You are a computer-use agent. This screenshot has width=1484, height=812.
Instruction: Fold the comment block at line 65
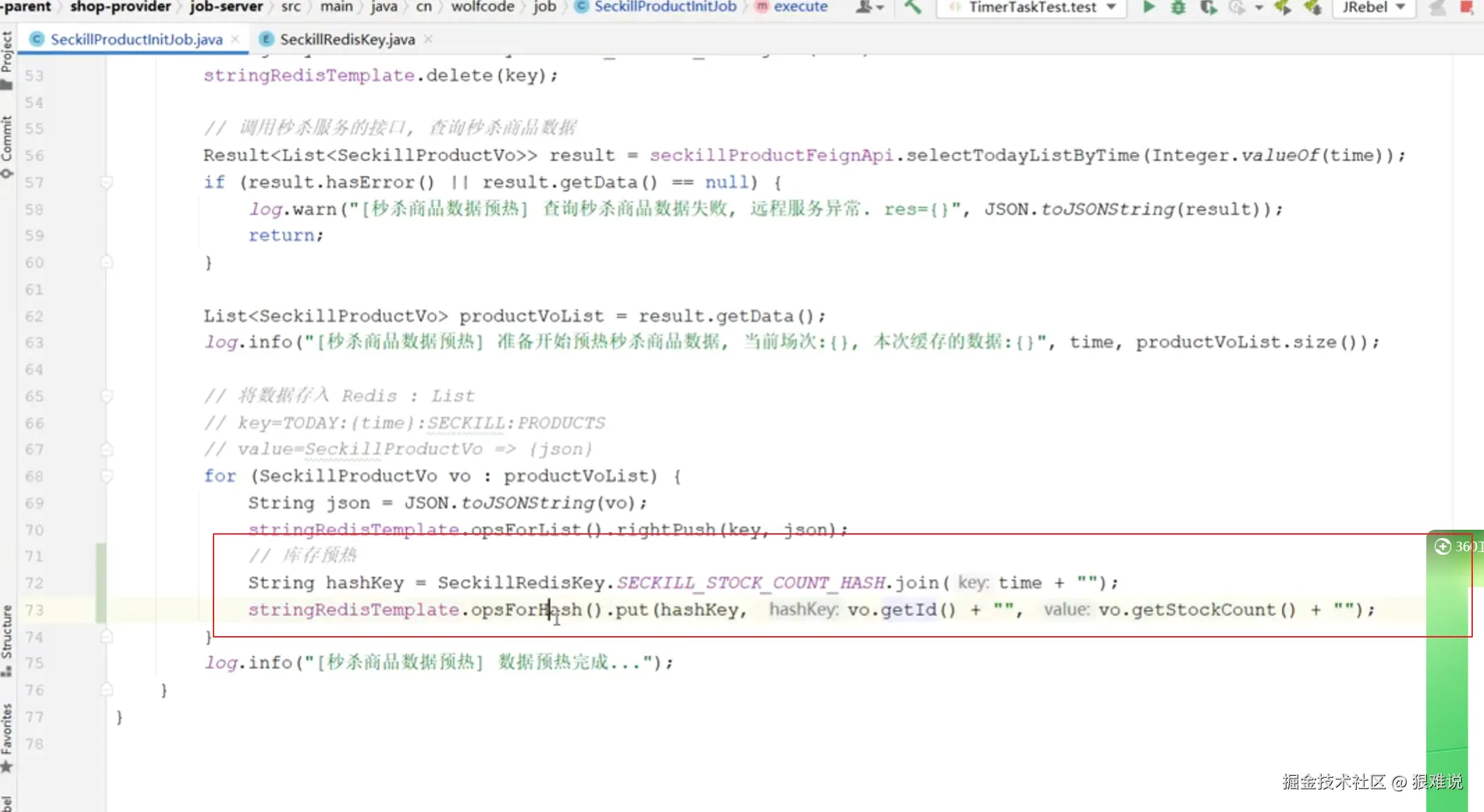click(x=106, y=396)
